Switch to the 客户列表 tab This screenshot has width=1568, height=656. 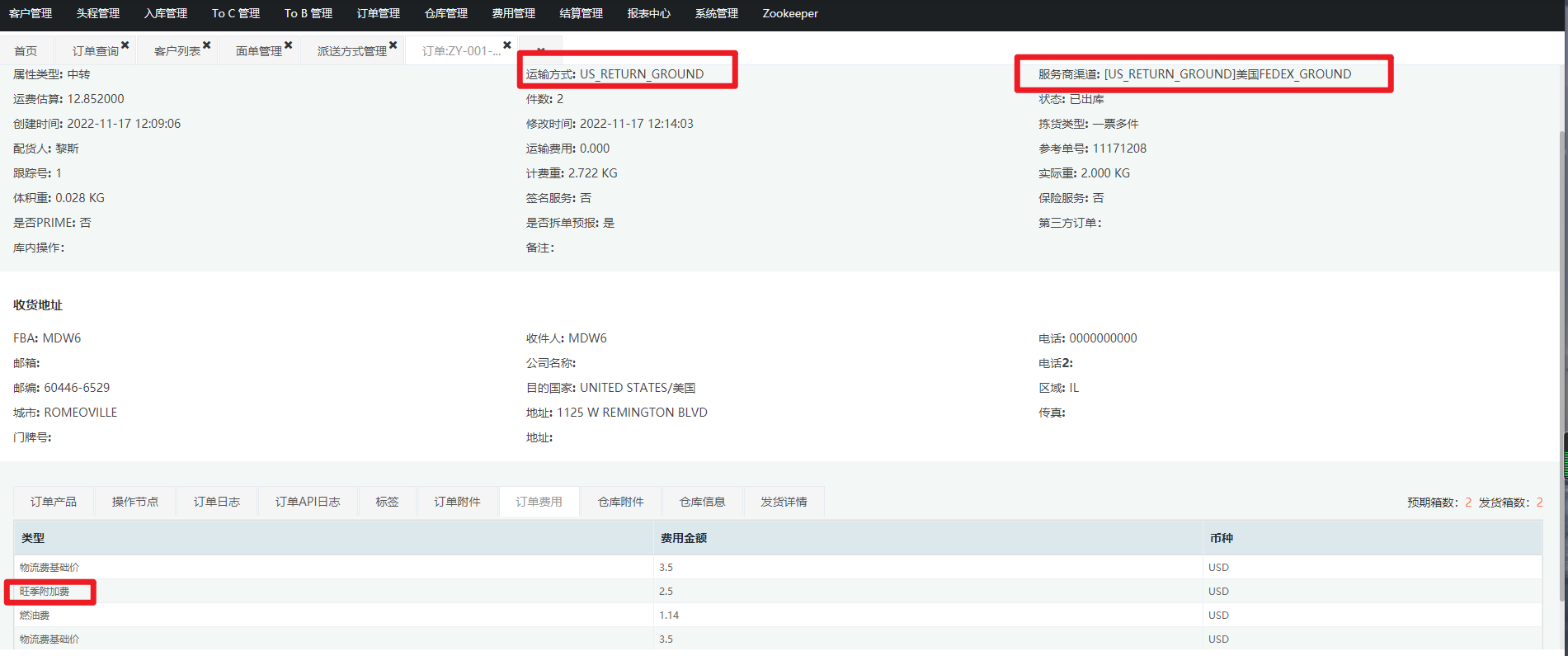[x=177, y=51]
